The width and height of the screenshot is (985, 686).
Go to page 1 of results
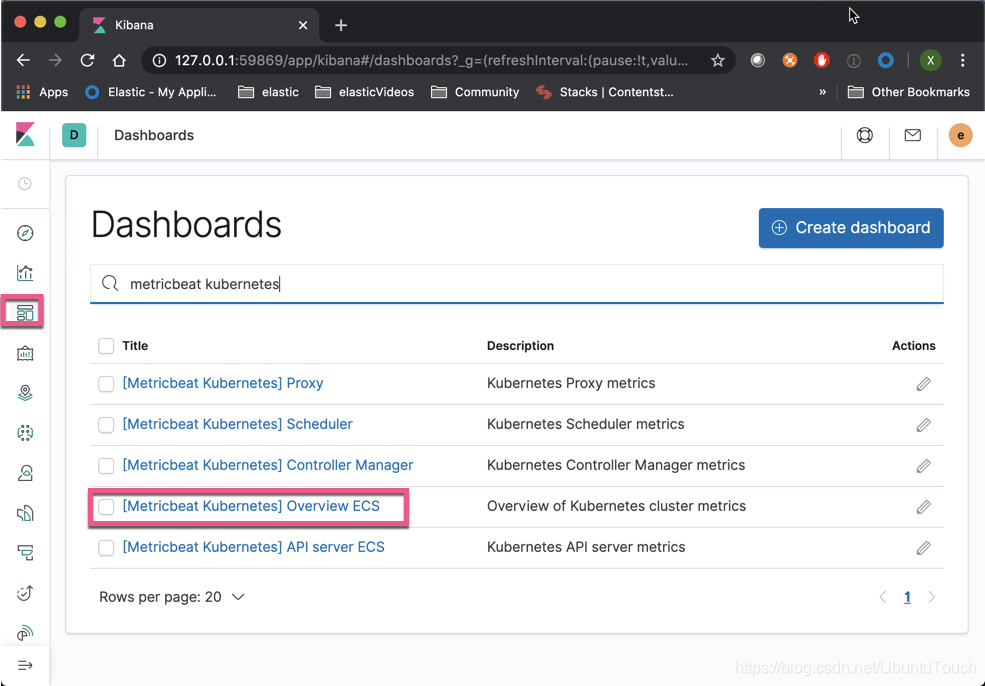click(x=907, y=597)
